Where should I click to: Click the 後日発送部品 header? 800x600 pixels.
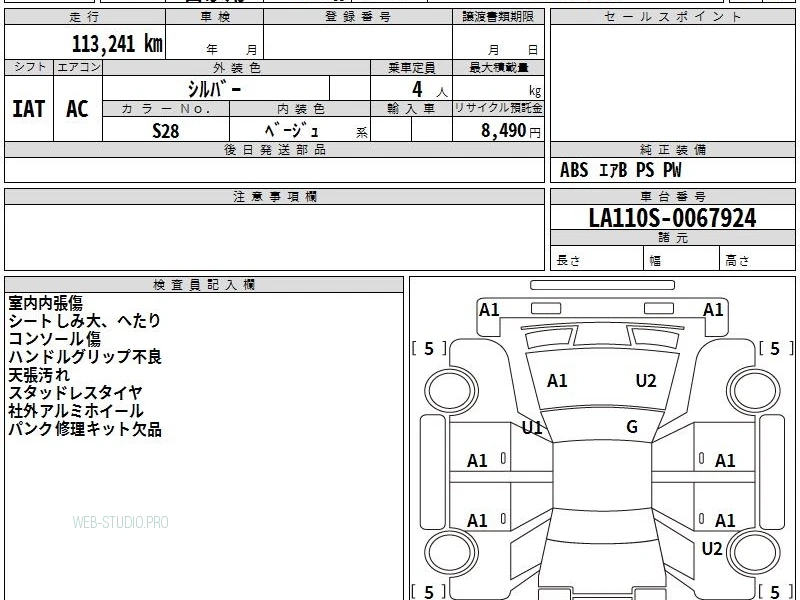[x=274, y=149]
